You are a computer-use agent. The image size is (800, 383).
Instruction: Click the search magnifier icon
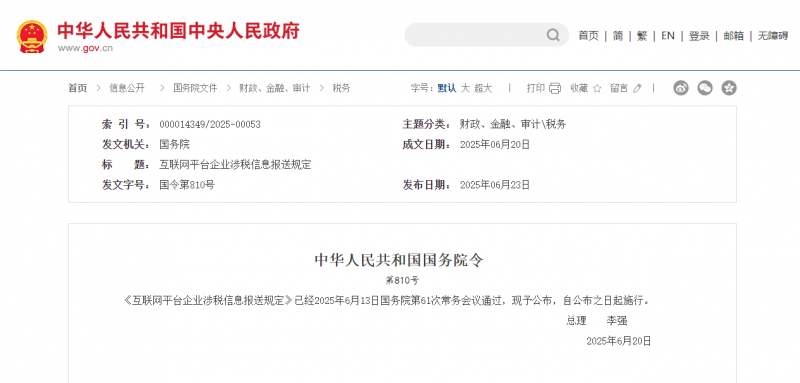(x=553, y=35)
